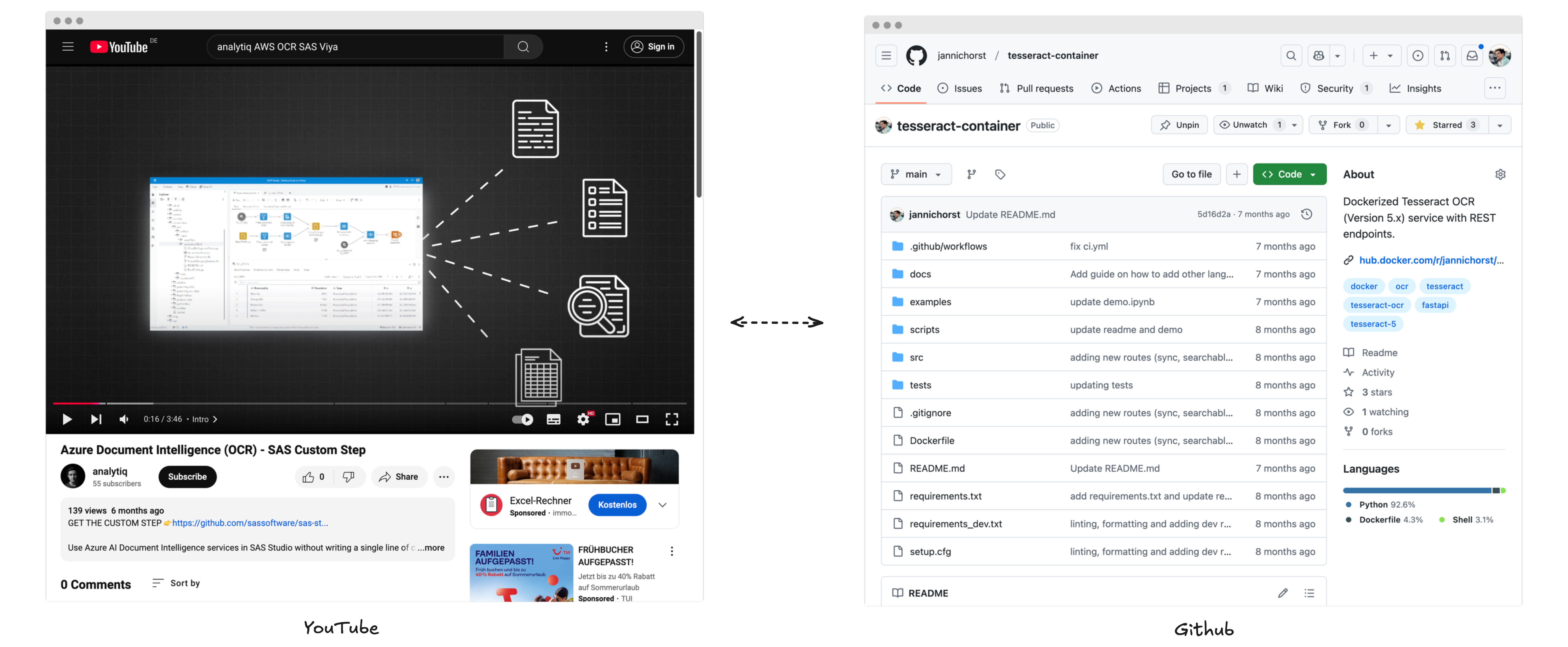Expand the green Code dropdown button
This screenshot has width=1568, height=647.
click(x=1289, y=174)
